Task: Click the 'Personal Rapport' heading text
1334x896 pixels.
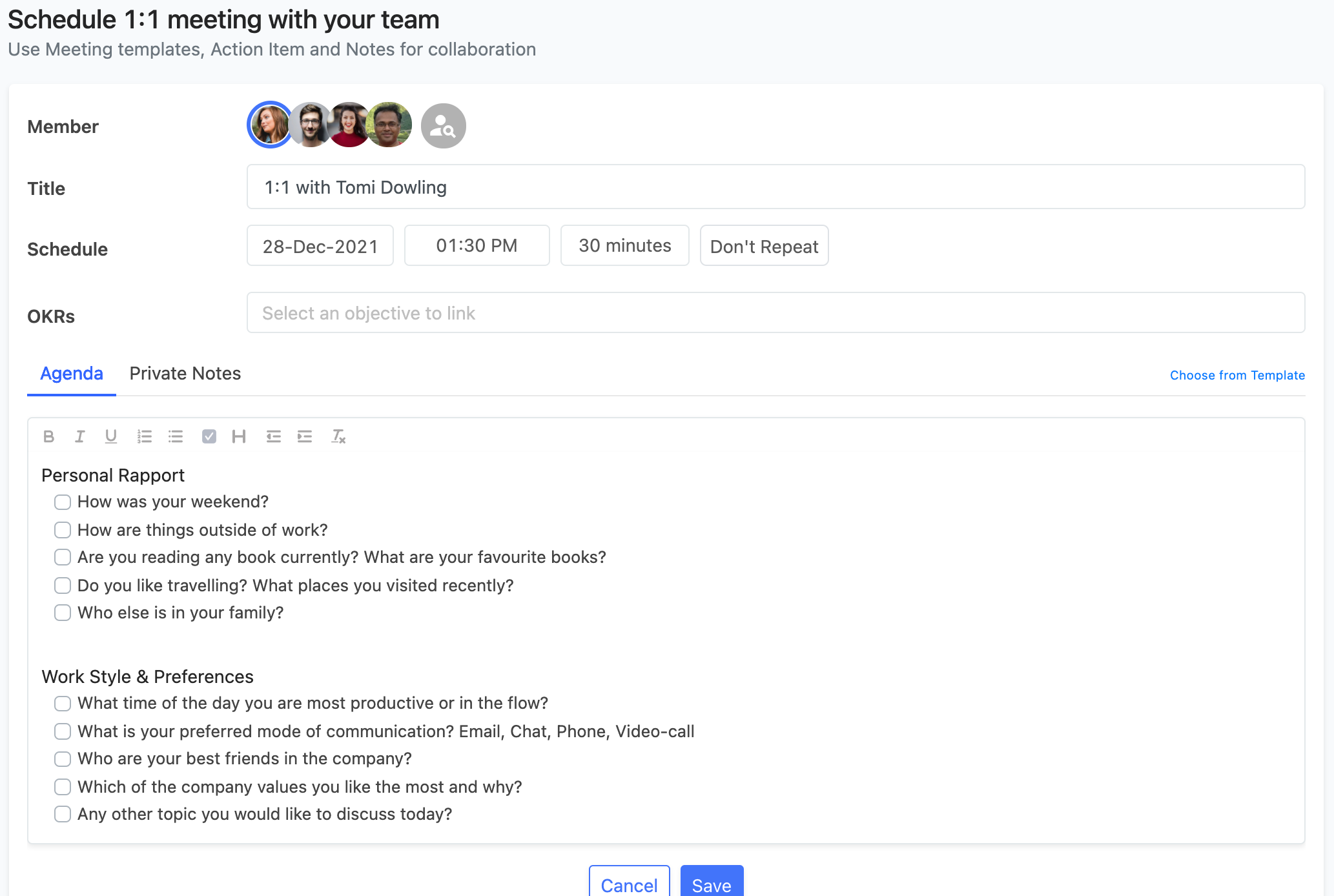Action: (x=113, y=476)
